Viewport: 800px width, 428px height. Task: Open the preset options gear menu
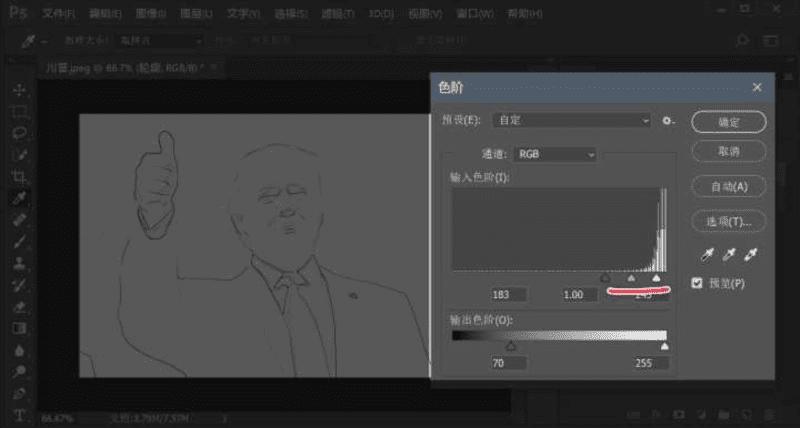coord(668,121)
